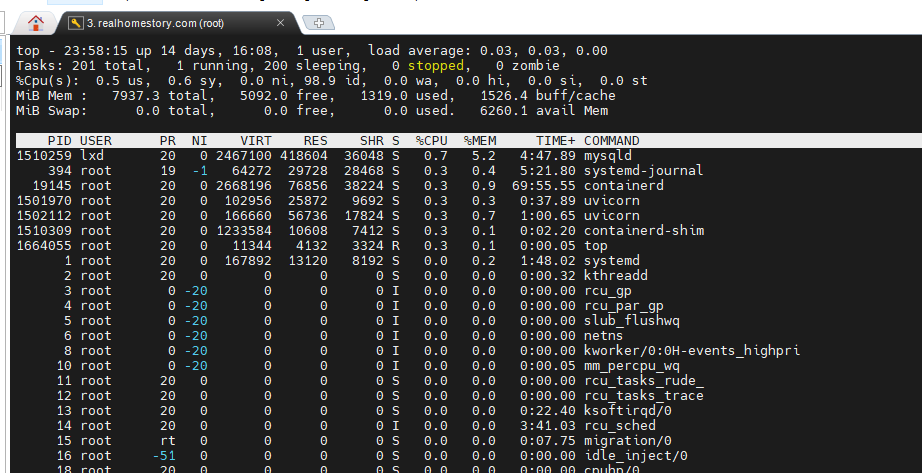Select the idle_inject/0 process name
922x473 pixels.
tap(636, 456)
